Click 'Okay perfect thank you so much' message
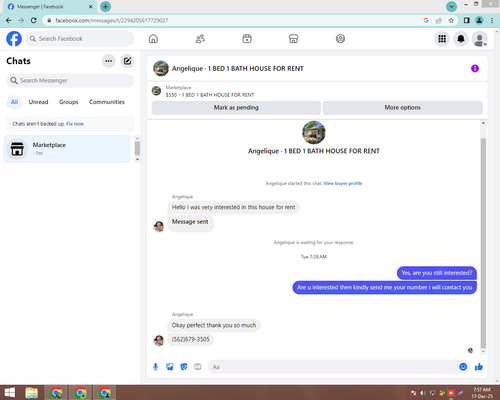Screen dimensions: 500x400 (214, 325)
